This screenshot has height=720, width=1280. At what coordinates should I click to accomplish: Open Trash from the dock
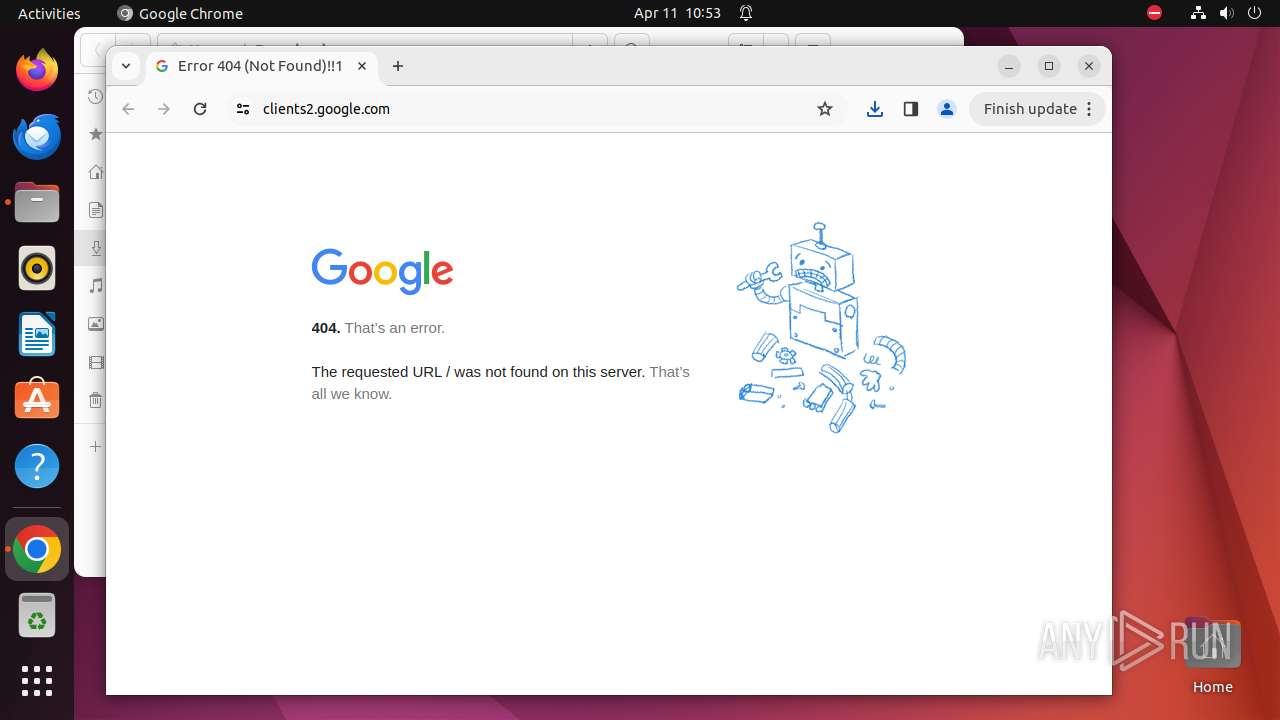click(37, 615)
